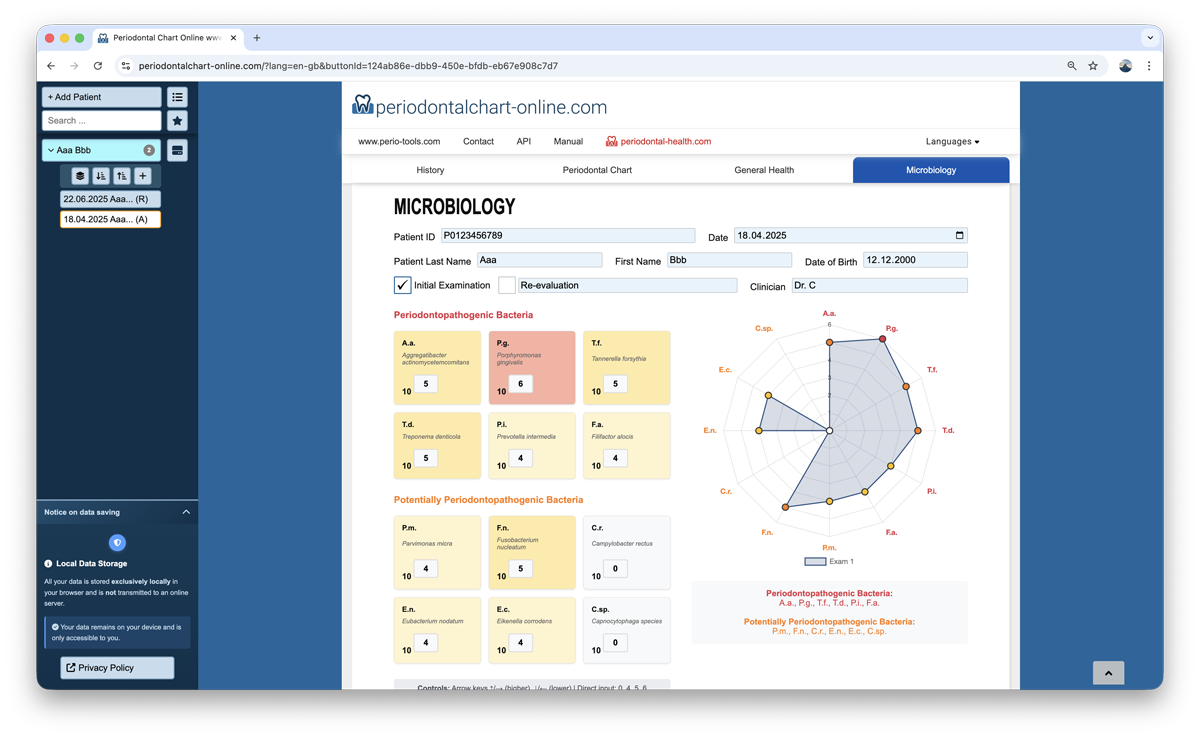Collapse the Notice on data saving panel
The height and width of the screenshot is (738, 1200).
pos(186,512)
